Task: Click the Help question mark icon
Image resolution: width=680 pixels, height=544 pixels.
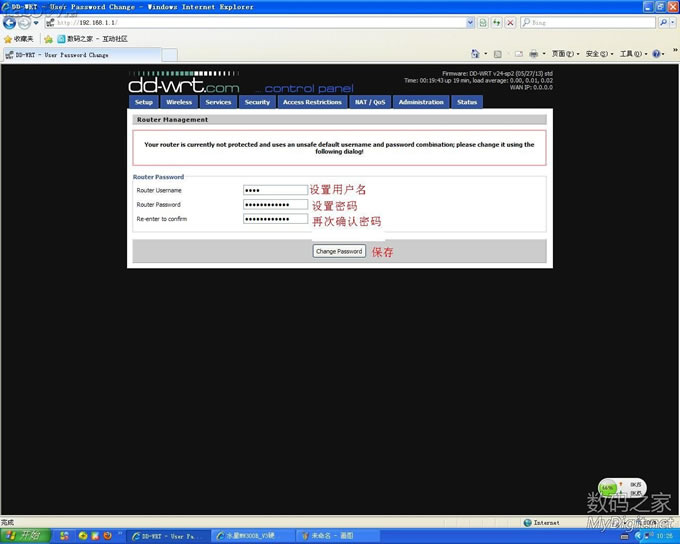Action: point(658,54)
